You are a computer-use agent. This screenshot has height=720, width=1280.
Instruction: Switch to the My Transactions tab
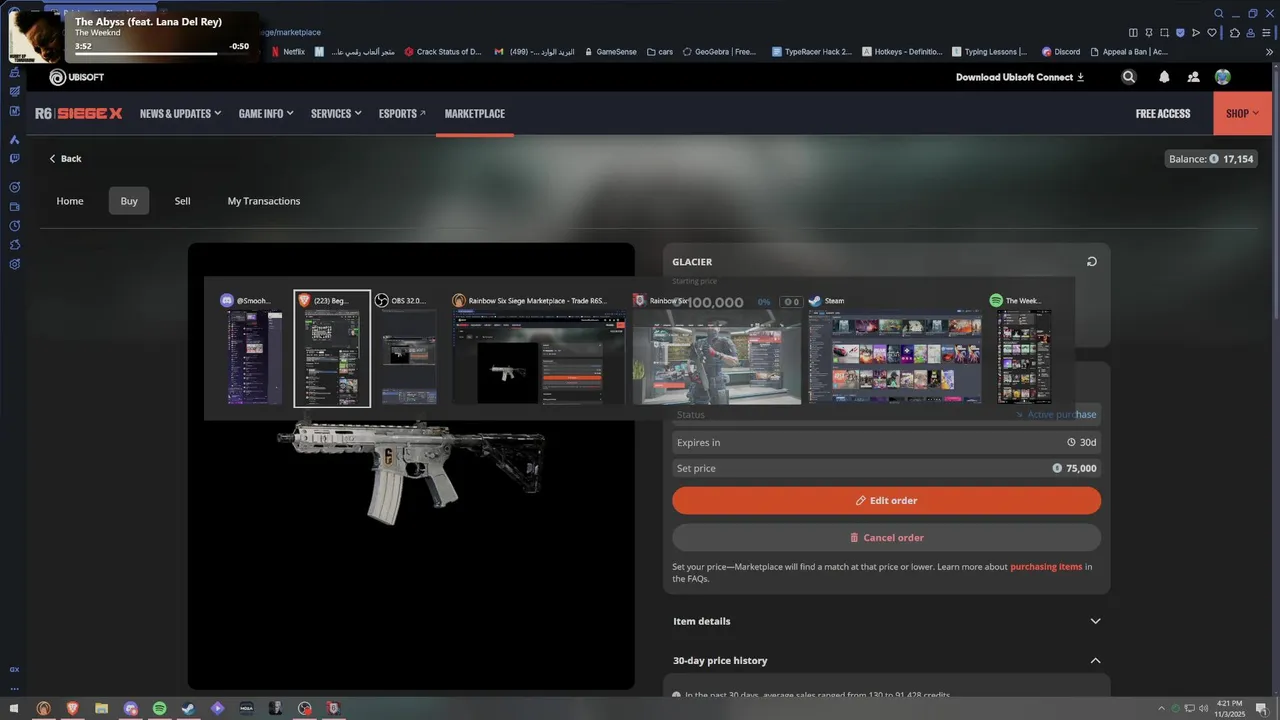(264, 201)
